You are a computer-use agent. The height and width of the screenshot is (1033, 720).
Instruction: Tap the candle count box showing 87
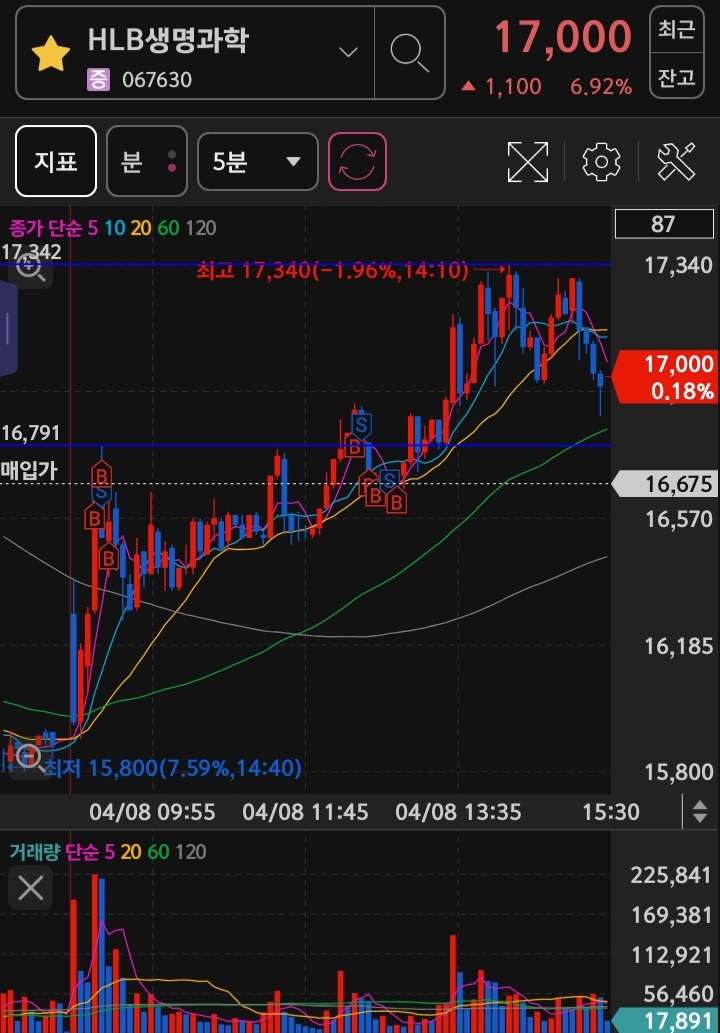[664, 224]
